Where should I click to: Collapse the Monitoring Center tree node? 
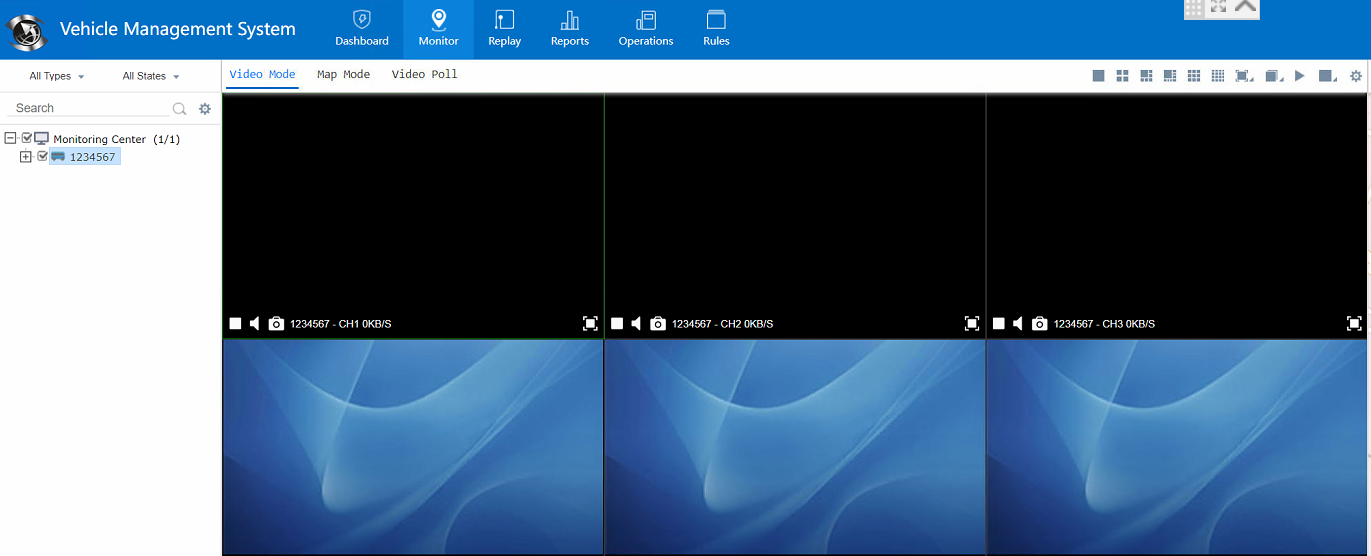pos(10,139)
